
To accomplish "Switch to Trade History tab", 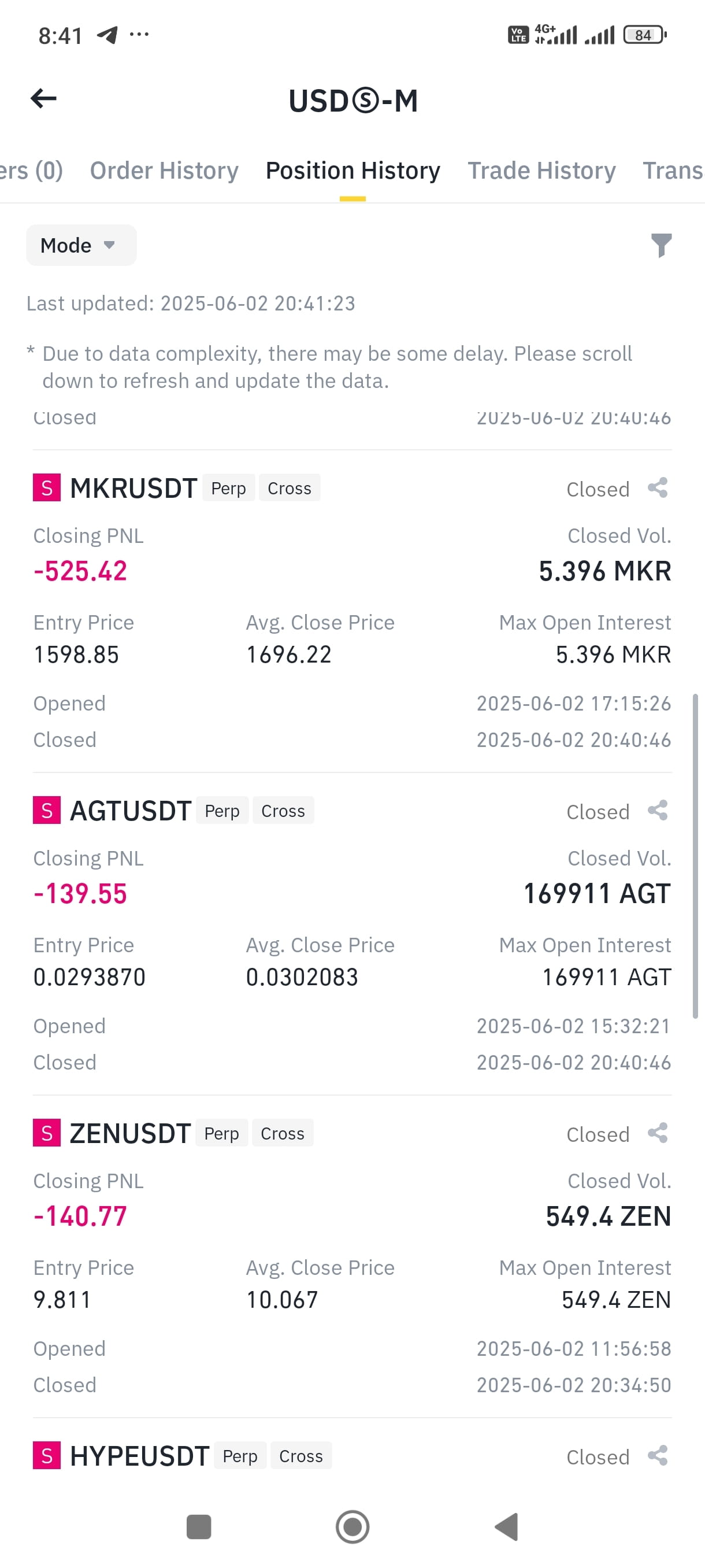I will point(541,171).
